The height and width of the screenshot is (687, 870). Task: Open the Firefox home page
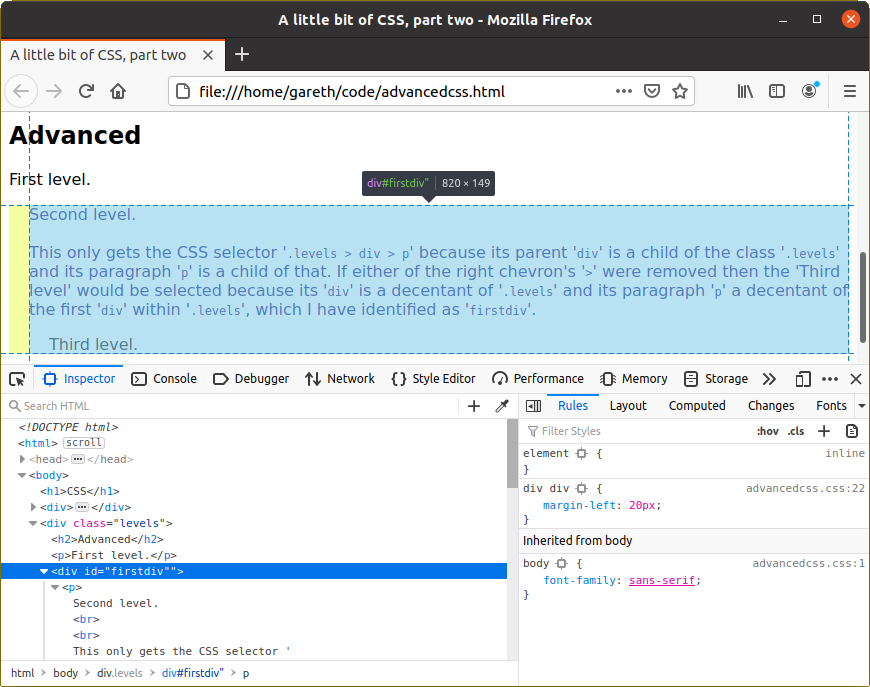pos(118,91)
